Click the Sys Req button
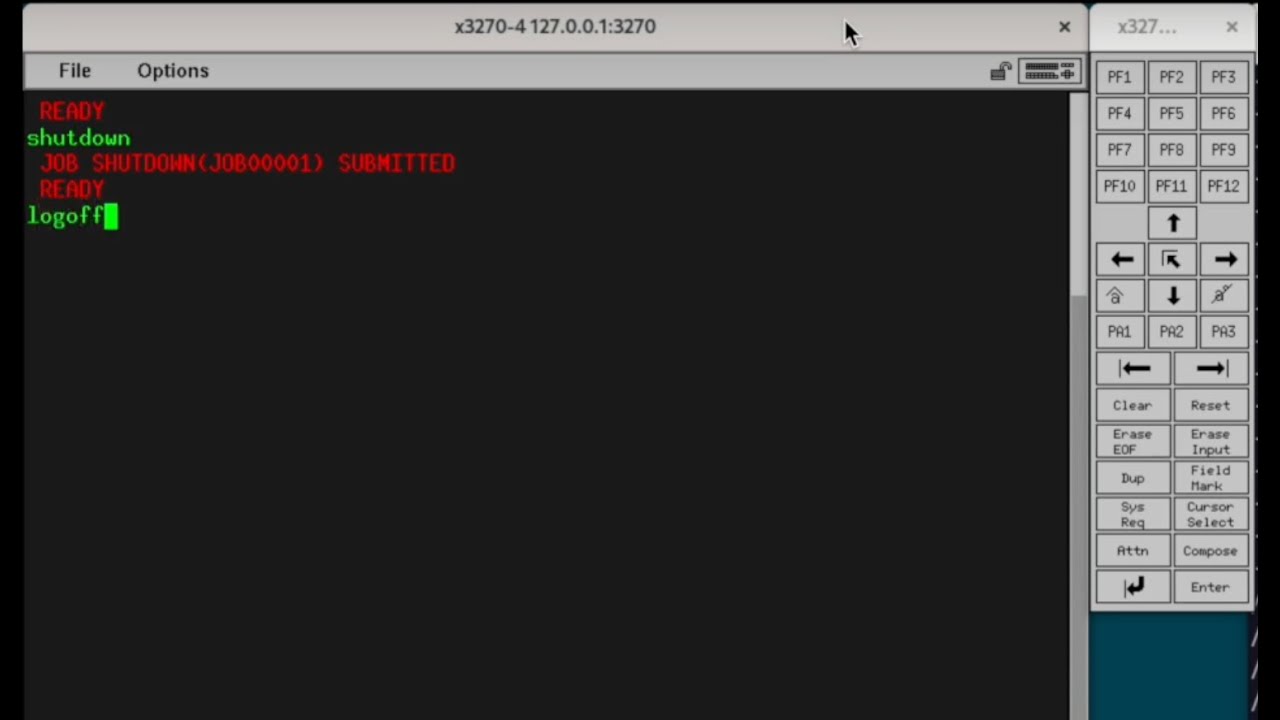 pyautogui.click(x=1133, y=514)
